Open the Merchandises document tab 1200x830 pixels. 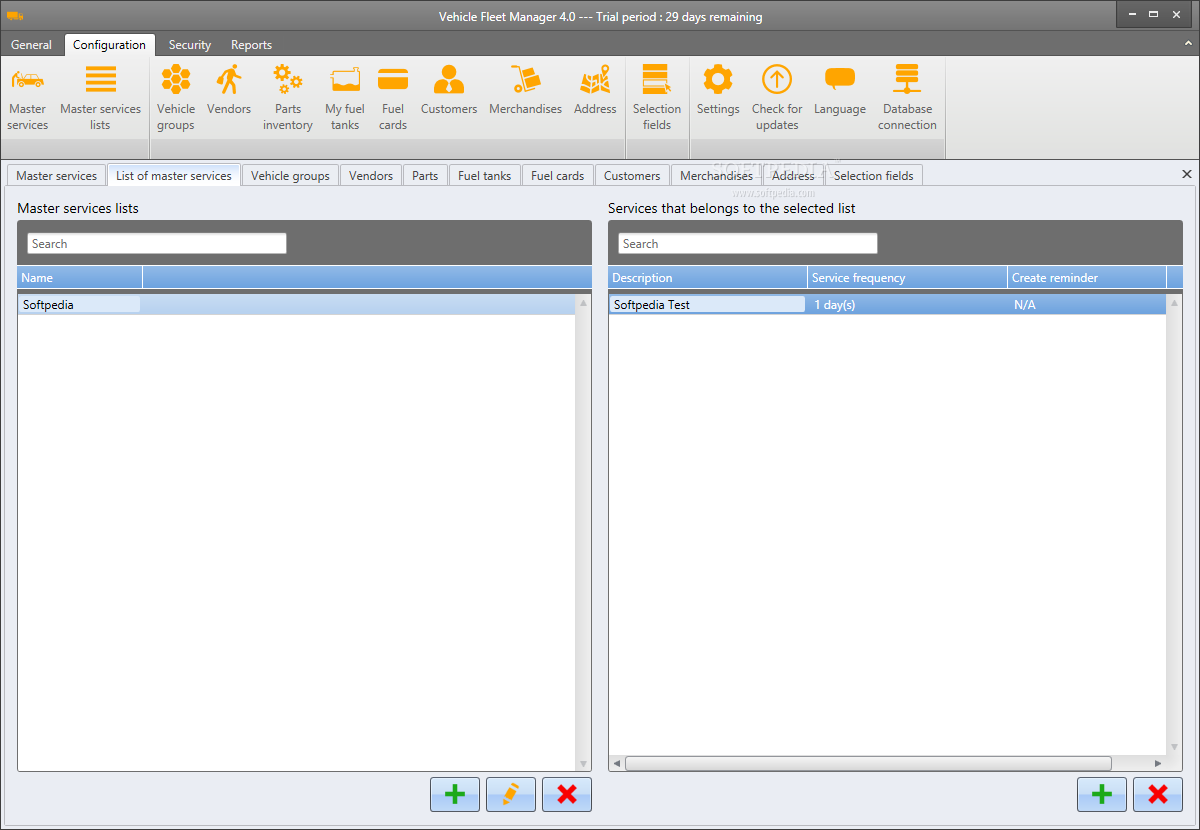(716, 175)
